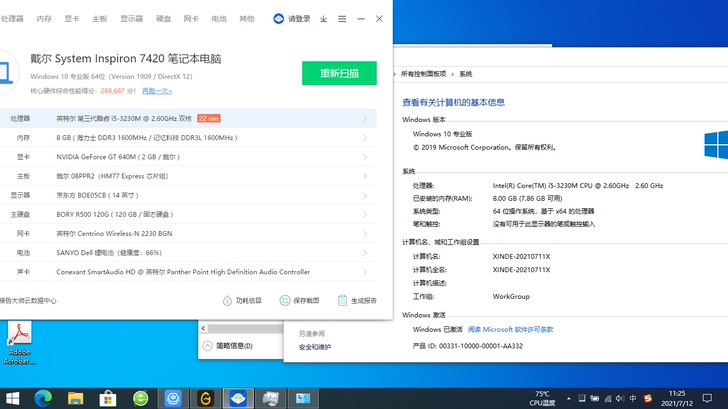Screen dimensions: 728x409
Task: Open the Adobe Acrobat desktop shortcut
Action: (x=19, y=343)
